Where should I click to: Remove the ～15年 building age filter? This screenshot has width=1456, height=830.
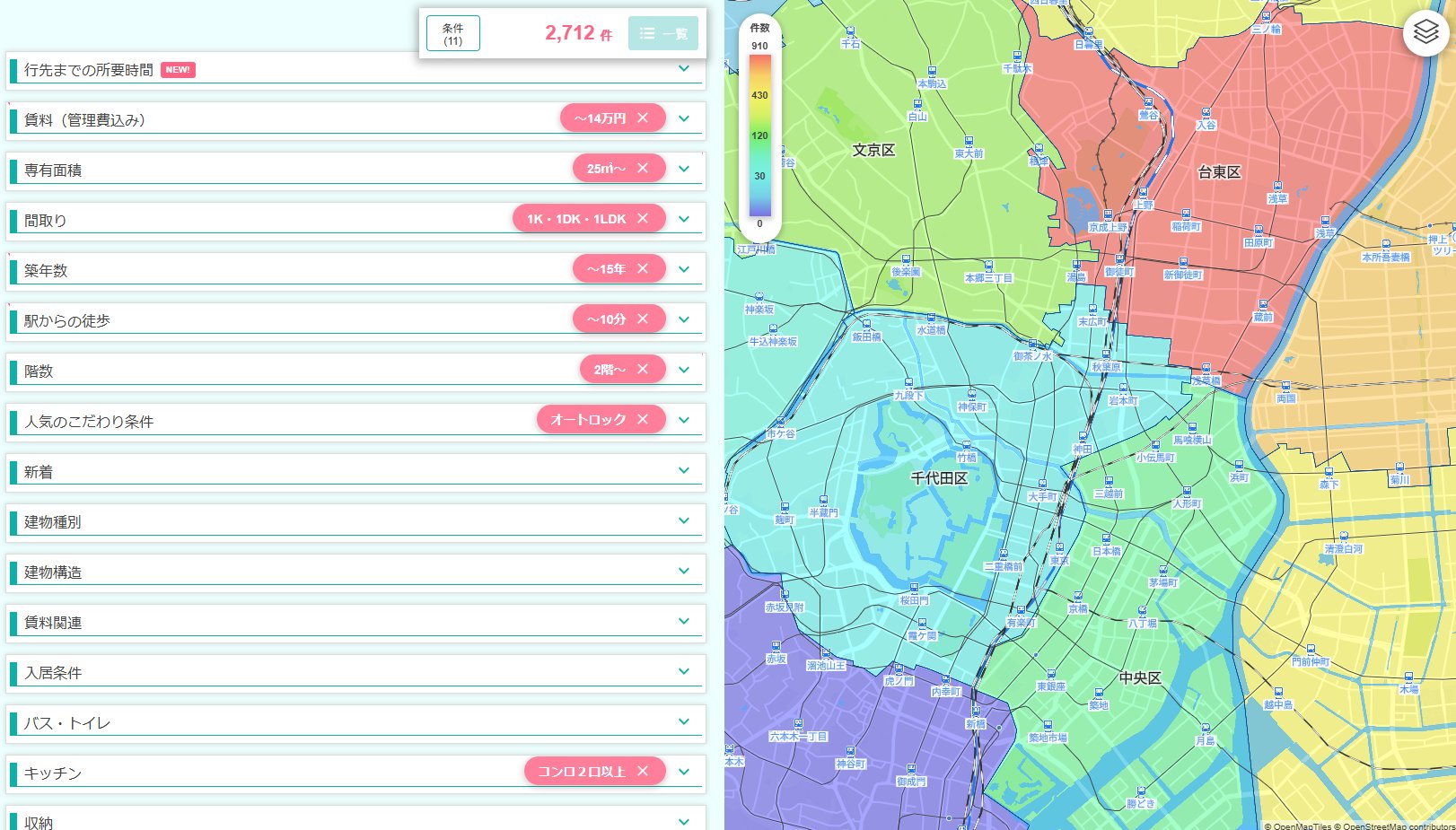[643, 269]
